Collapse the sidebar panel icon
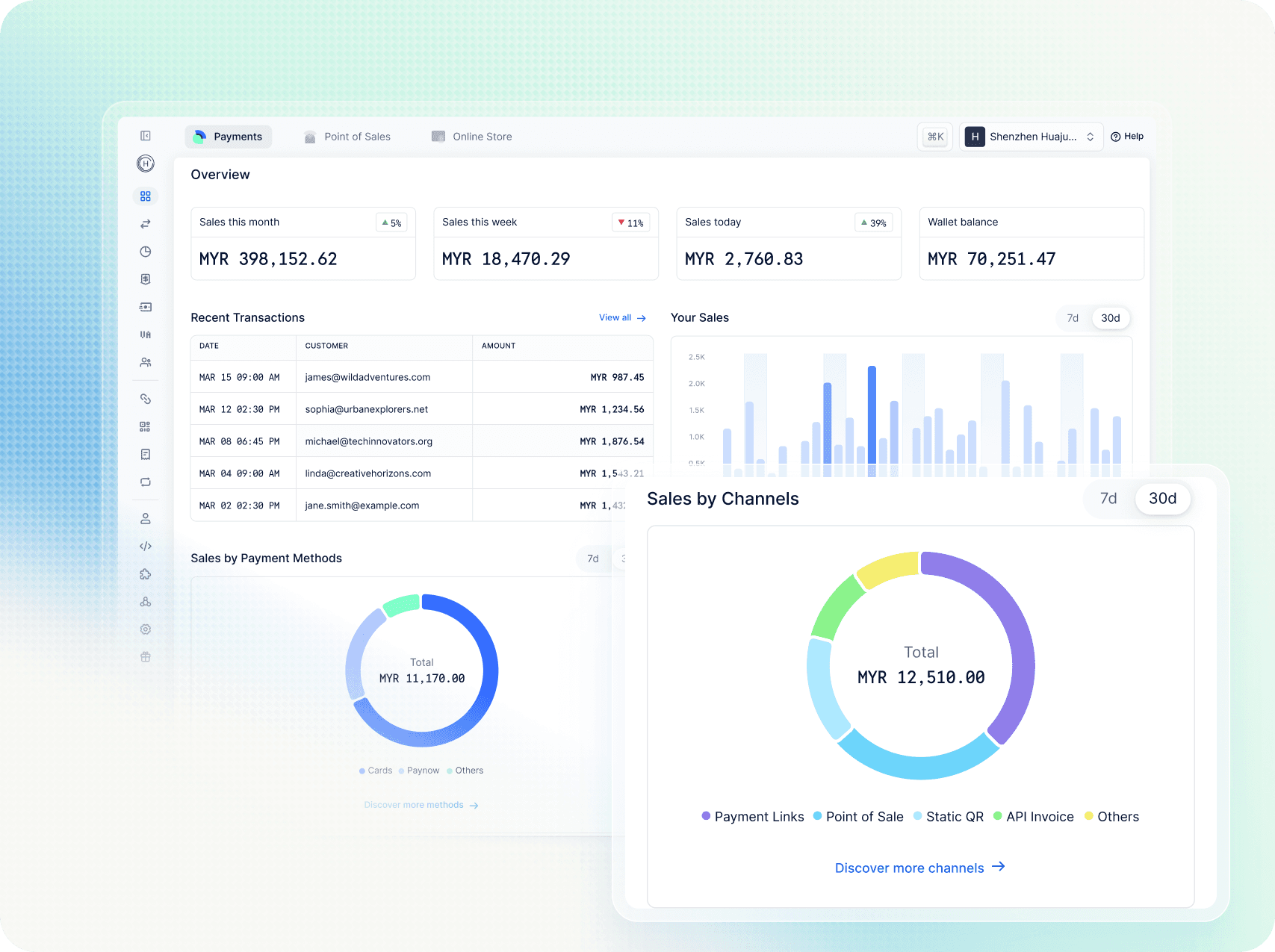Image resolution: width=1275 pixels, height=952 pixels. (146, 136)
